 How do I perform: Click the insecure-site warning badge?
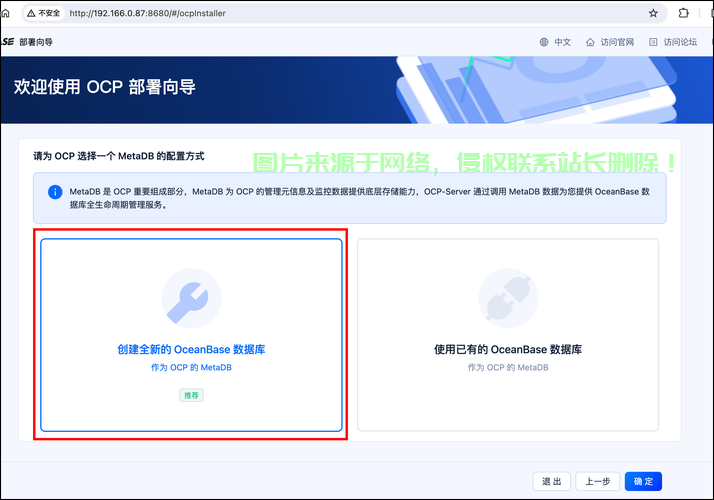pos(44,13)
